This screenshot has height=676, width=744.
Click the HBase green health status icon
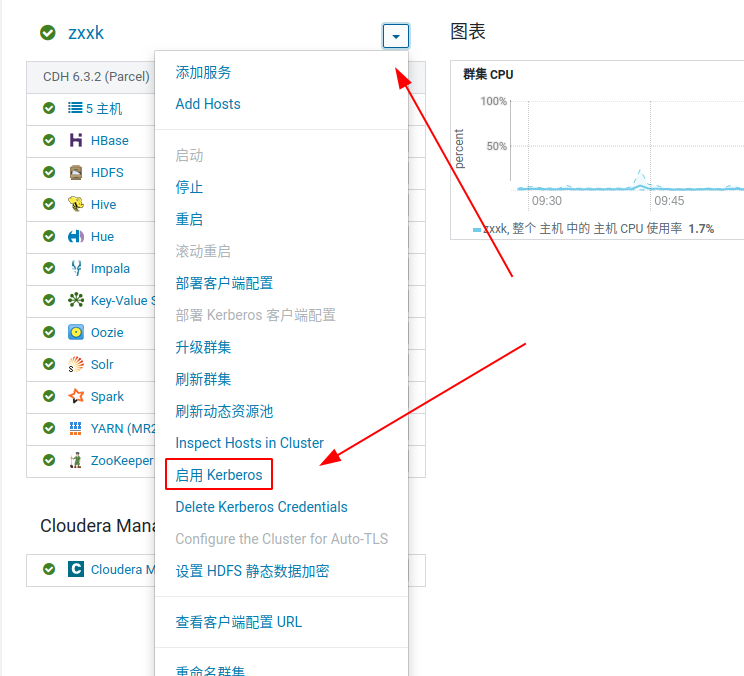click(49, 140)
